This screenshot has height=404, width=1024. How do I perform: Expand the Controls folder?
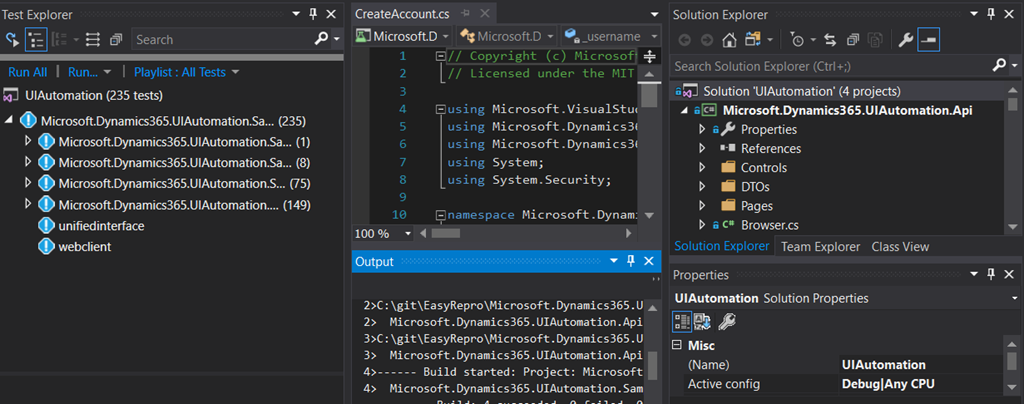tap(702, 167)
